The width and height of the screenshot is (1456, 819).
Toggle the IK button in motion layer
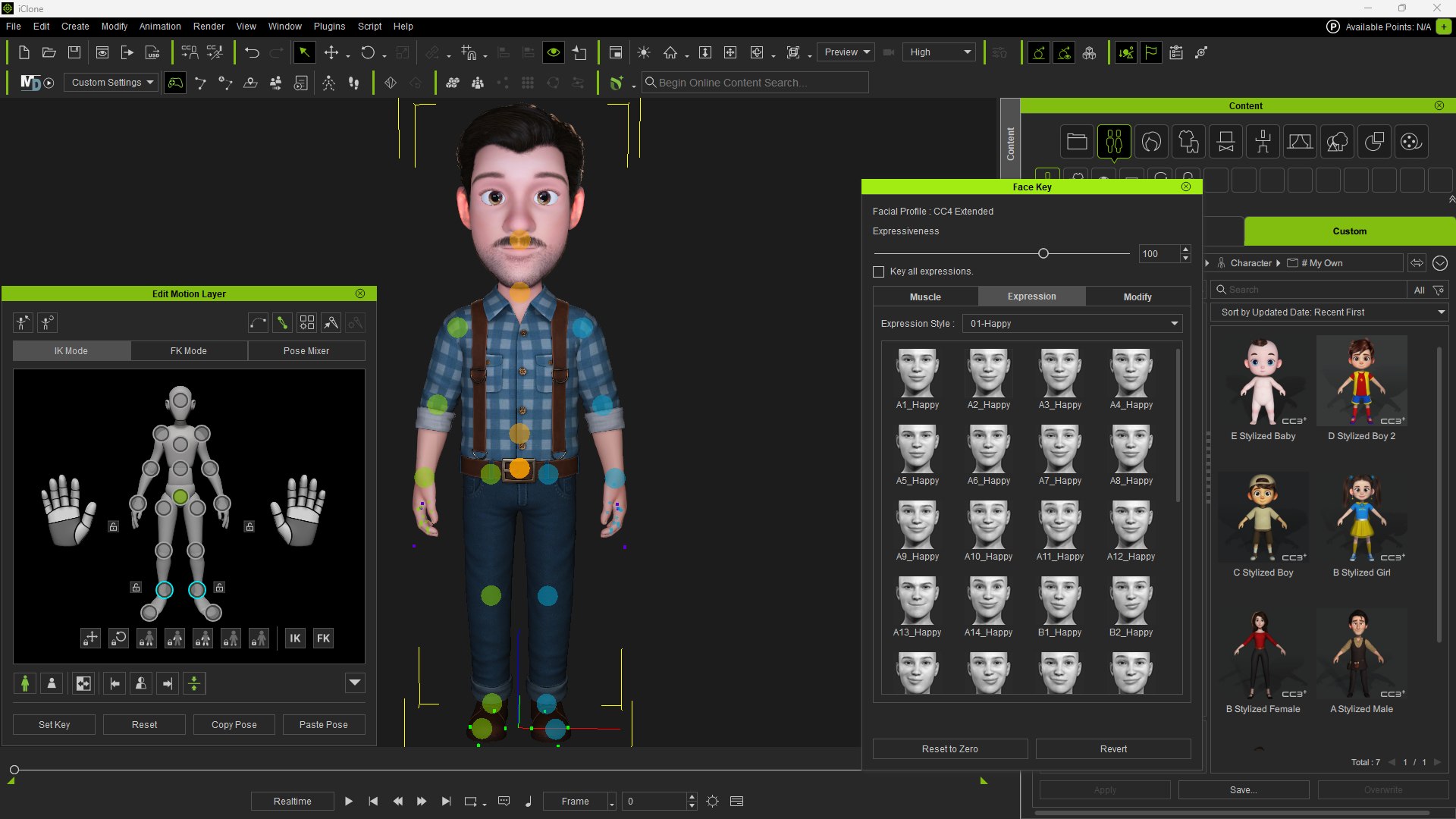(x=295, y=639)
